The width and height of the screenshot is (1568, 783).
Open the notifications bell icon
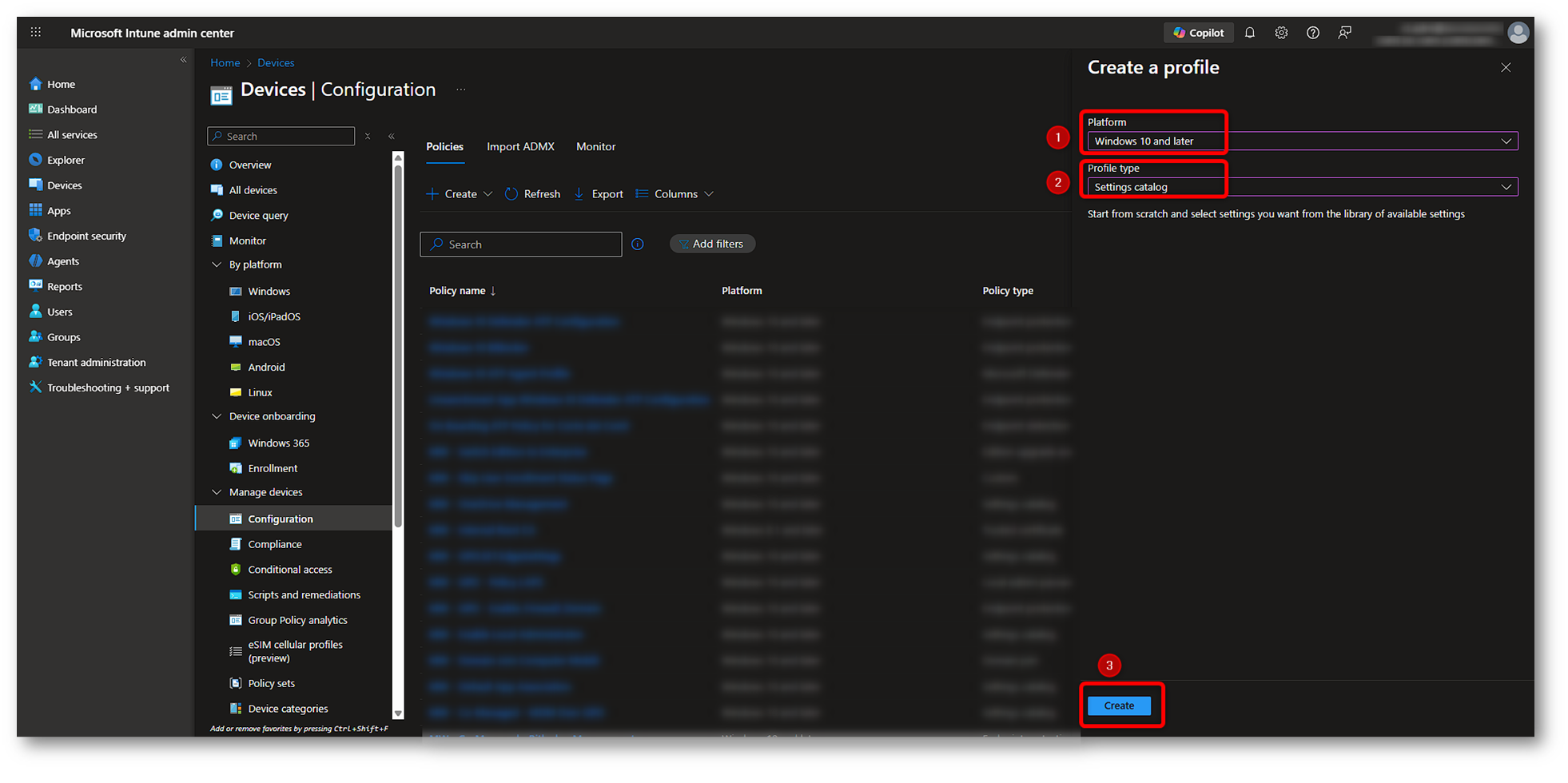coord(1250,33)
